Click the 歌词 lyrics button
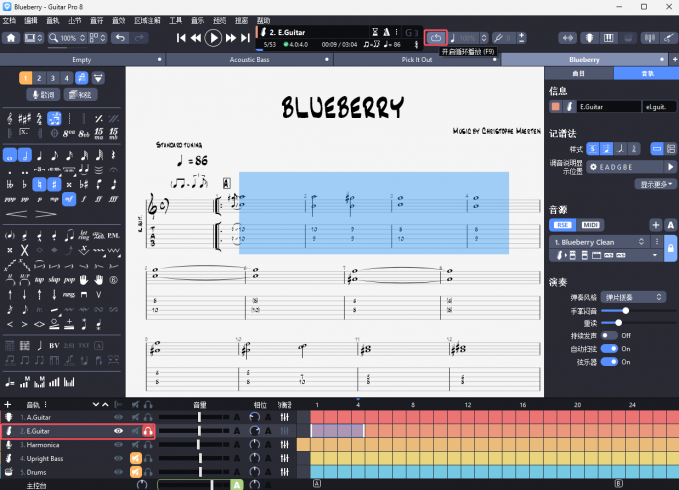The image size is (679, 490). tap(43, 94)
